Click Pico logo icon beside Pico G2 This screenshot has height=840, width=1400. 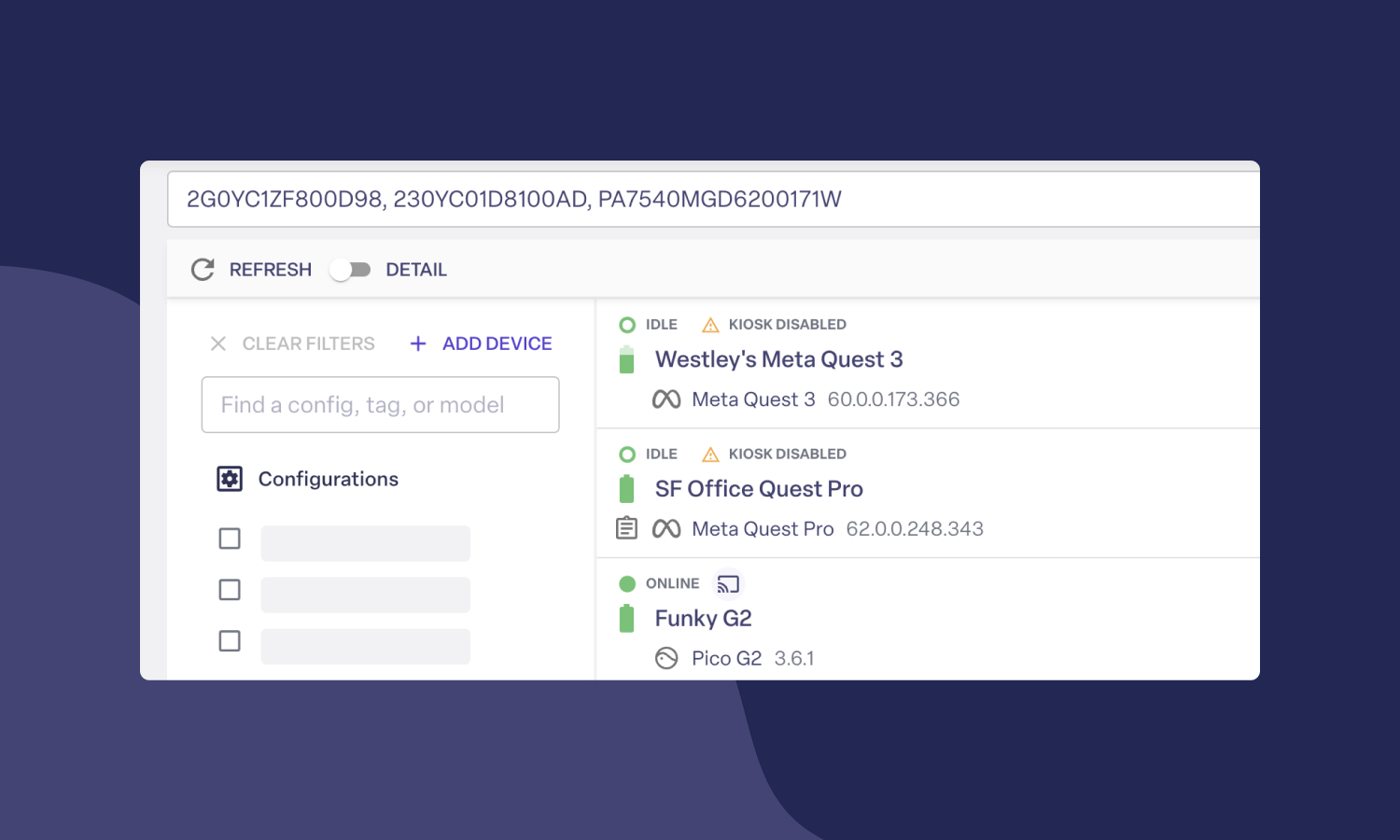pyautogui.click(x=666, y=659)
